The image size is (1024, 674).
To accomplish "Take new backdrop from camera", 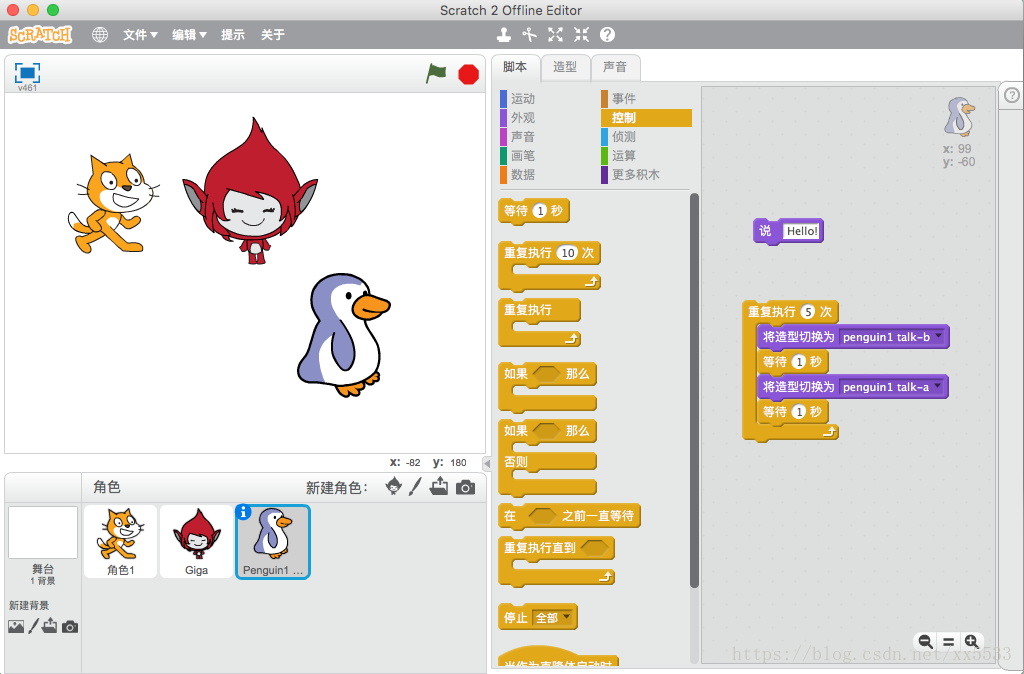I will tap(70, 627).
